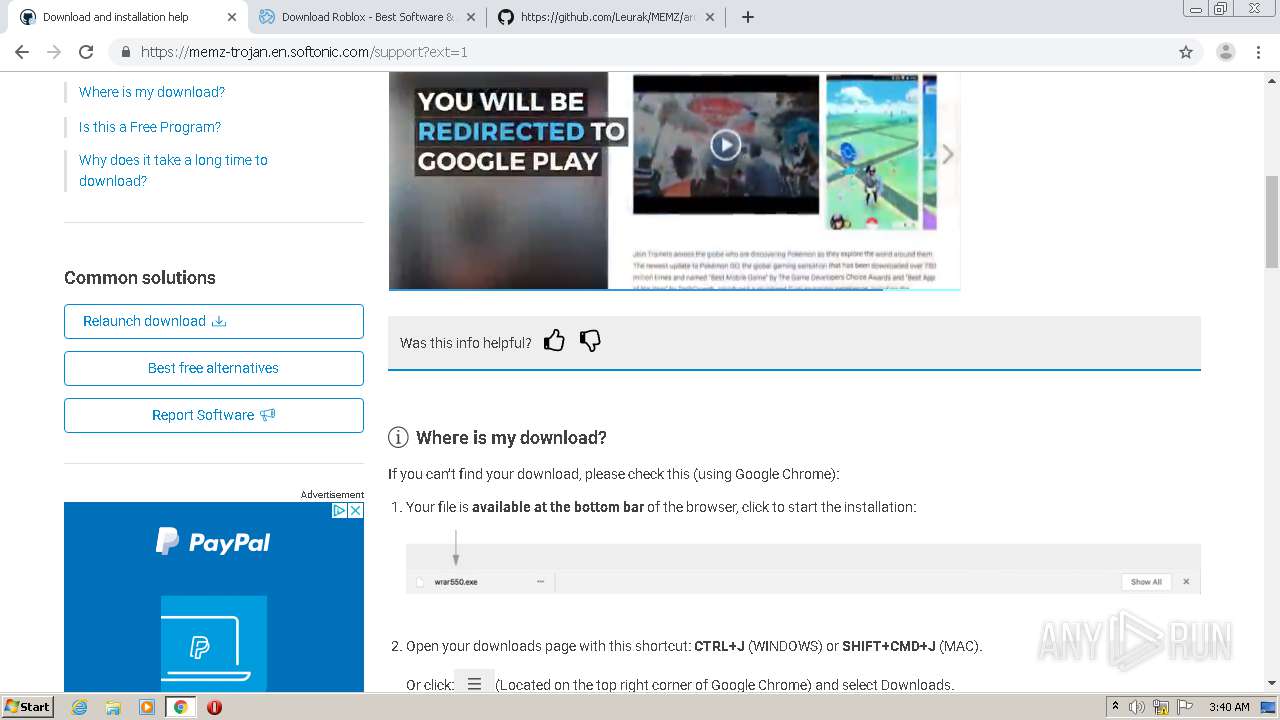1280x720 pixels.
Task: Click the scrollbar down arrow
Action: pyautogui.click(x=1271, y=683)
